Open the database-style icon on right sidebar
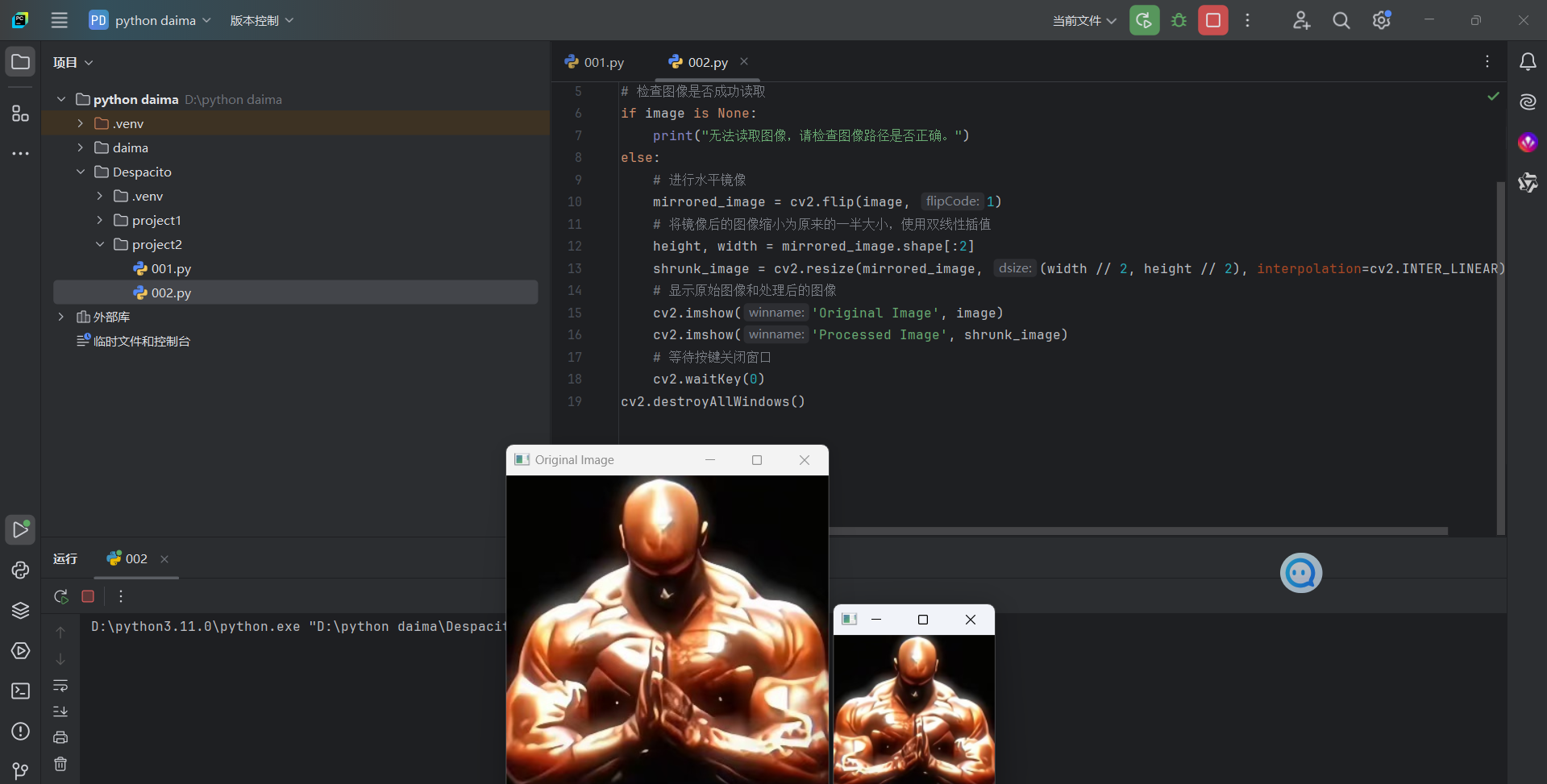1547x784 pixels. 1528,183
